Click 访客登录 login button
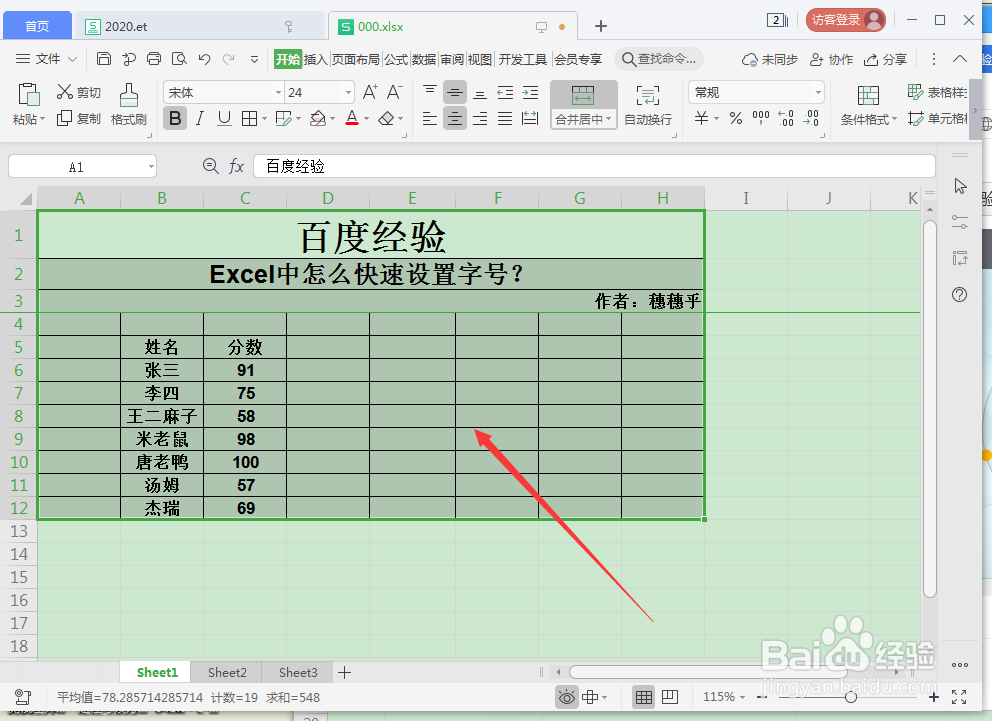Screen dimensions: 992x721 [x=846, y=20]
